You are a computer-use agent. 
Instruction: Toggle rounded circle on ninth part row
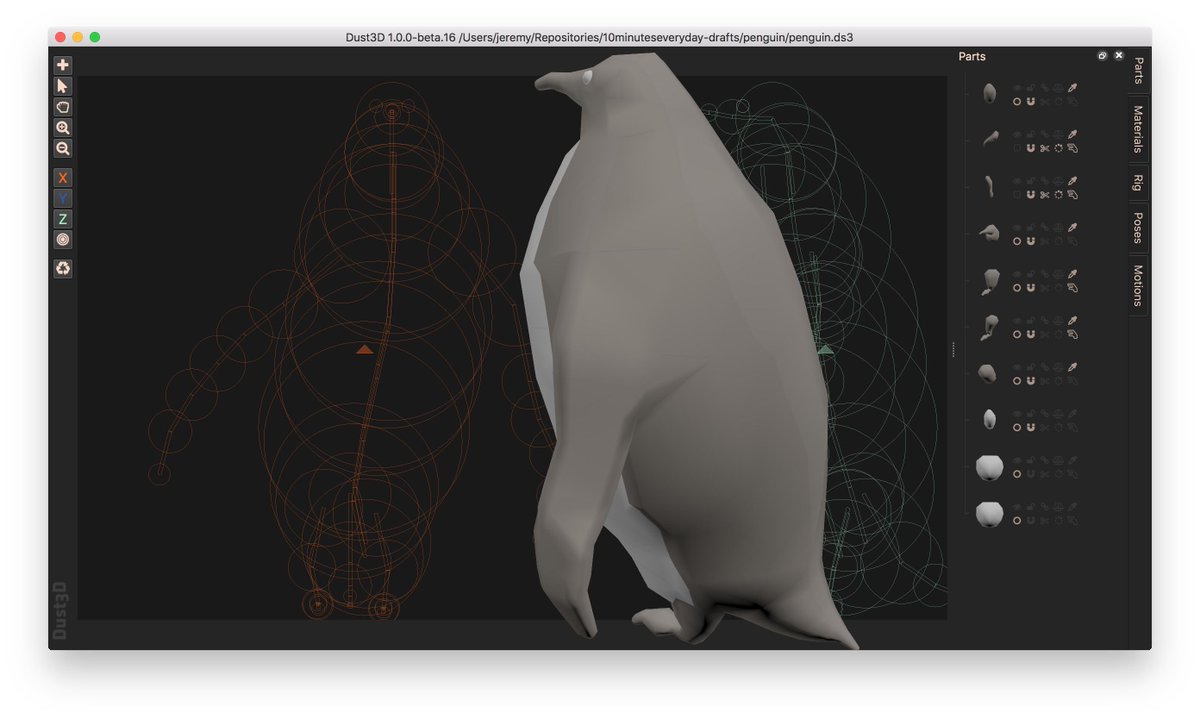1017,474
